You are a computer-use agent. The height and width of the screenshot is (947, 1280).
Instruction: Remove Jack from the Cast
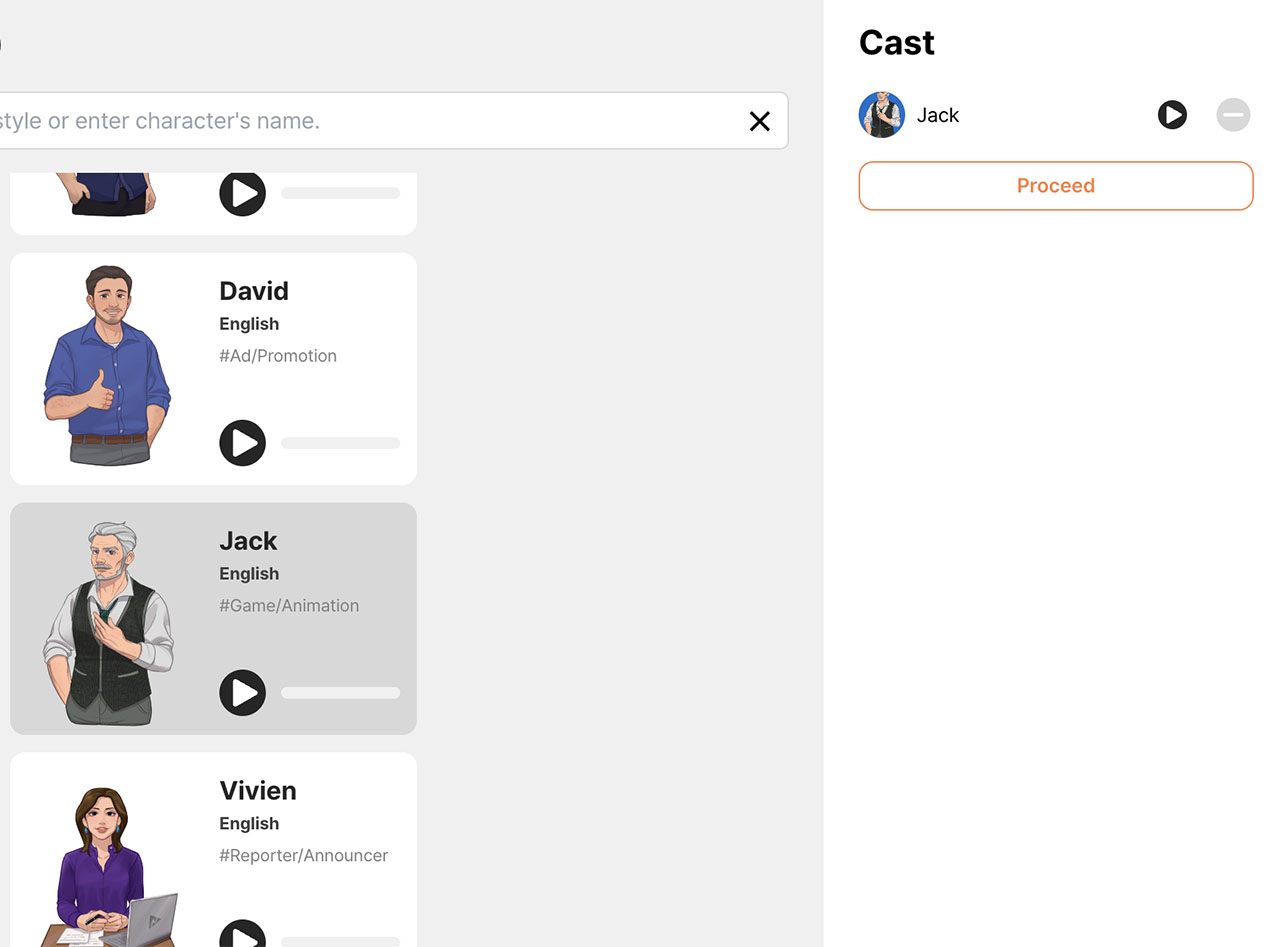click(x=1233, y=115)
